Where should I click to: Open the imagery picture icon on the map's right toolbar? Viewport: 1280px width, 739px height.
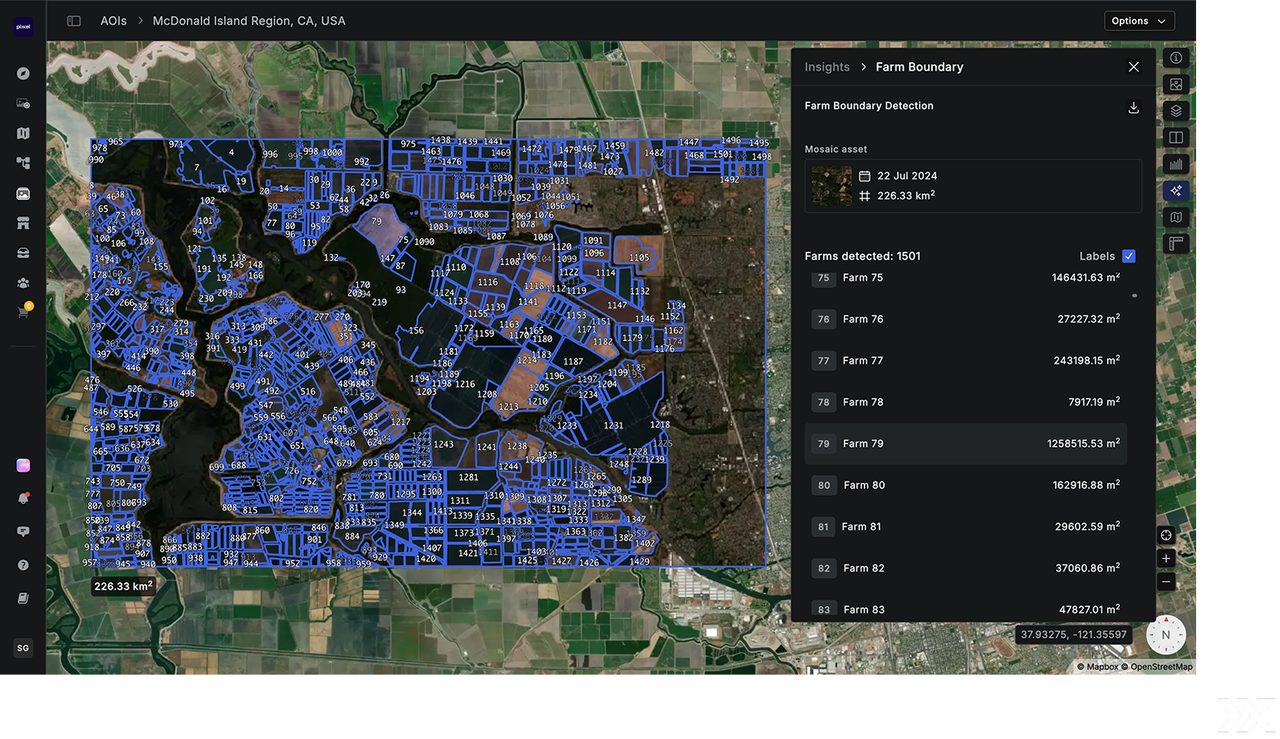tap(1176, 85)
